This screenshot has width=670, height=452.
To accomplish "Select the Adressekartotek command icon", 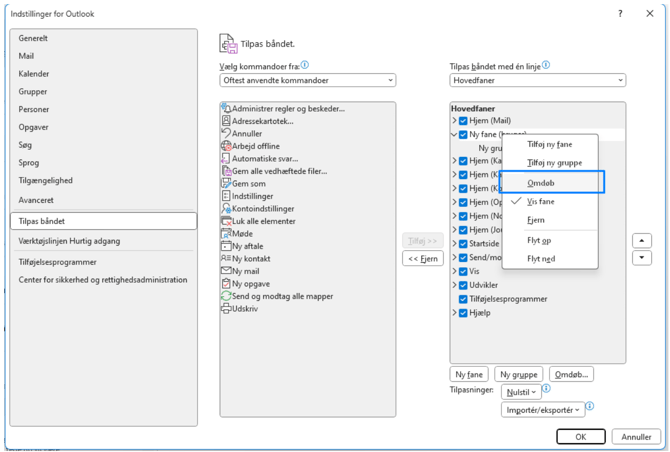I will coord(227,121).
